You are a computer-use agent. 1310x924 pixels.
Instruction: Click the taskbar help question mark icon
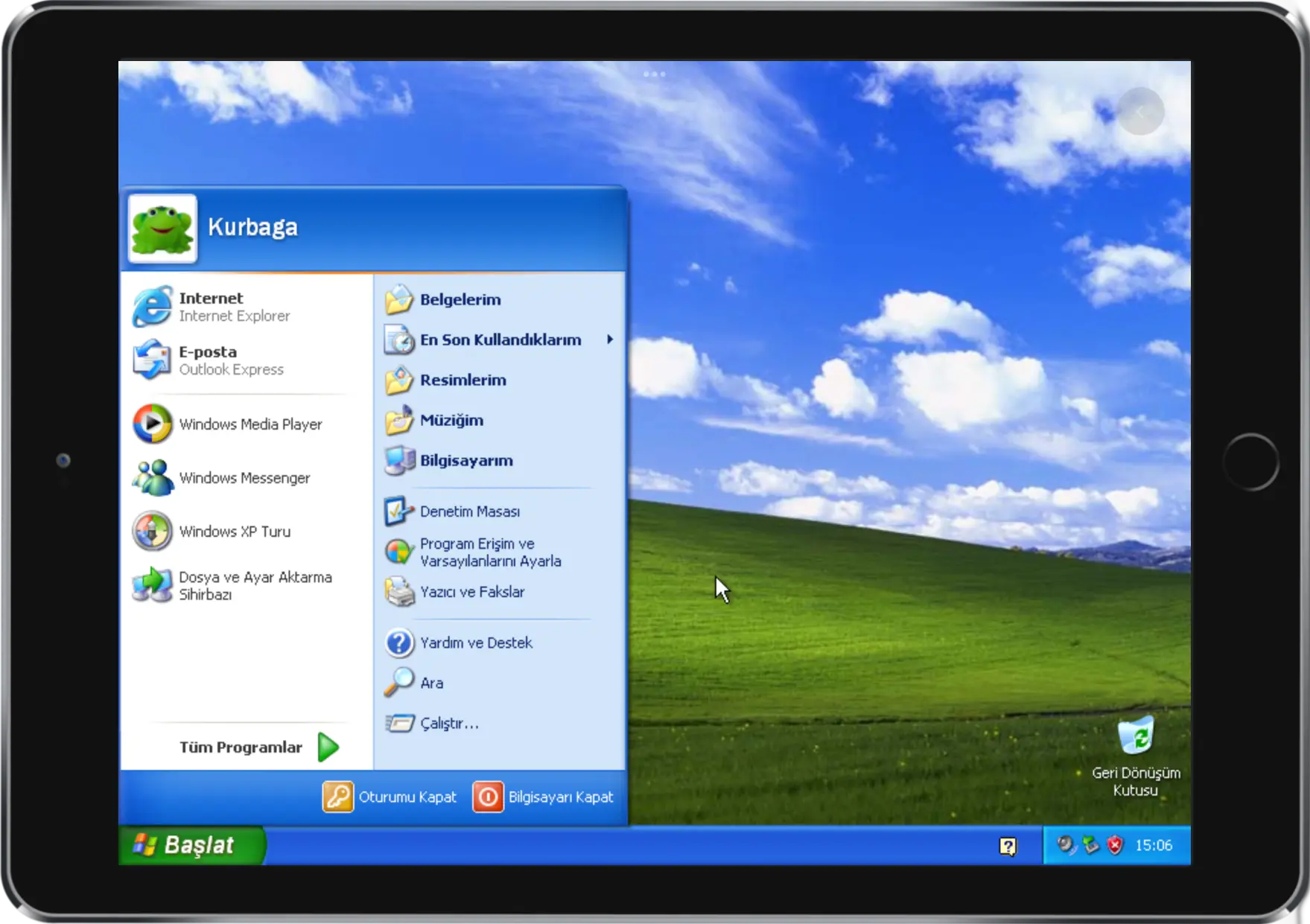coord(1008,846)
